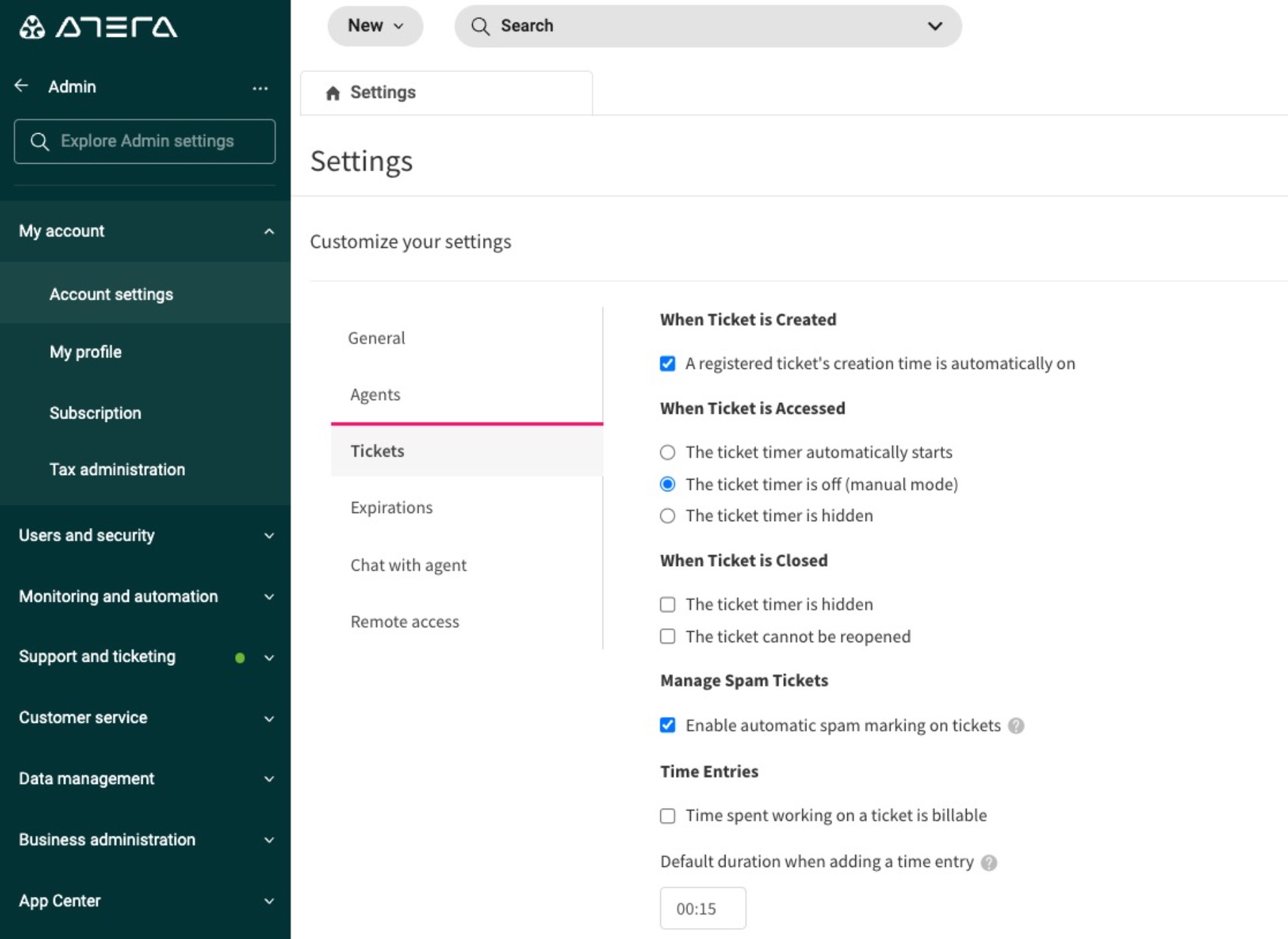Expand the Search bar dropdown chevron

pyautogui.click(x=935, y=26)
